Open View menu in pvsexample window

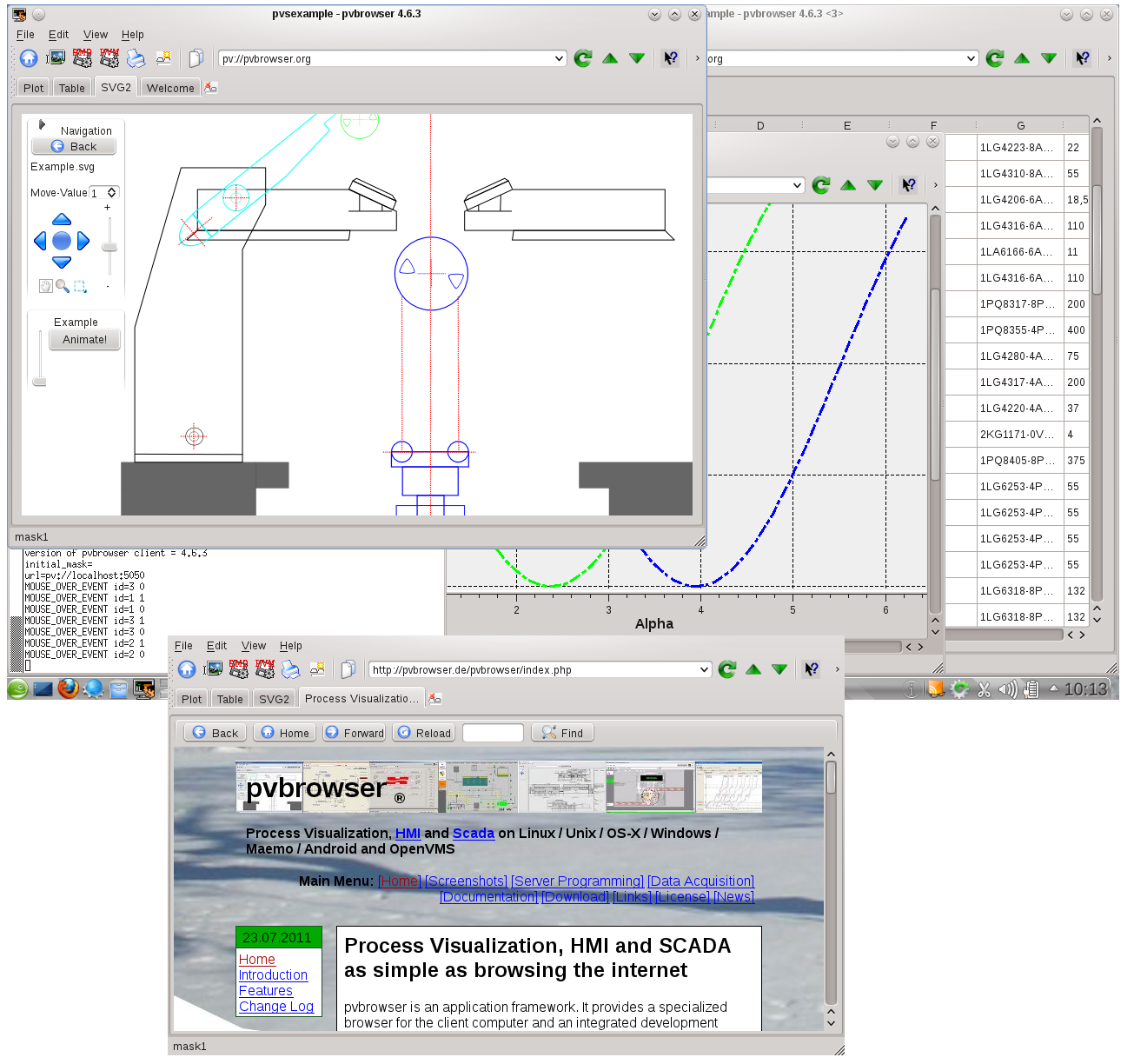coord(96,35)
